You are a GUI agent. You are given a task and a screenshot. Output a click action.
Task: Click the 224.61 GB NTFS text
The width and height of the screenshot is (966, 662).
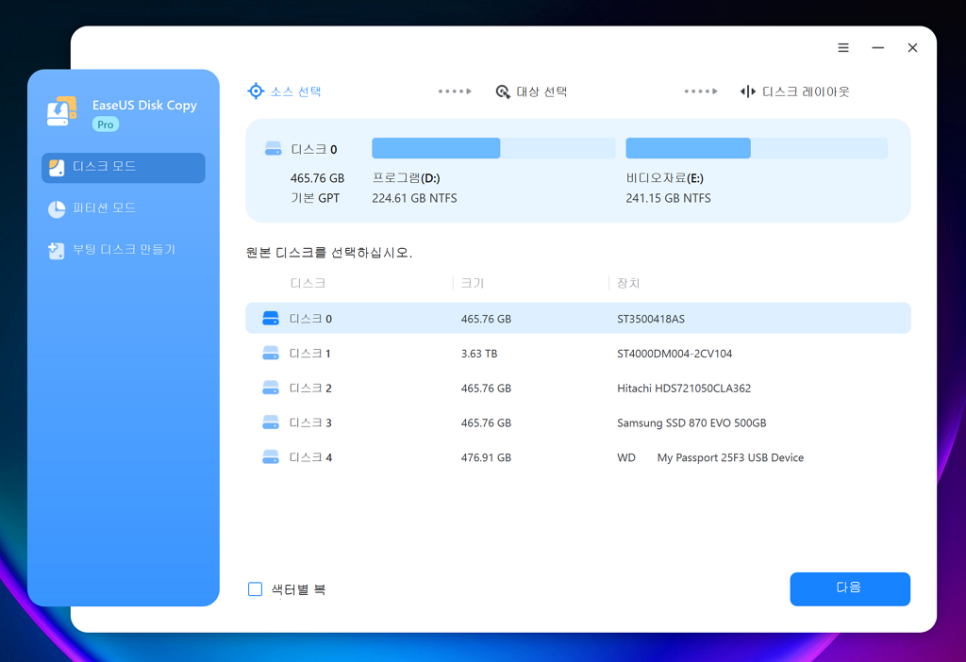(x=415, y=198)
